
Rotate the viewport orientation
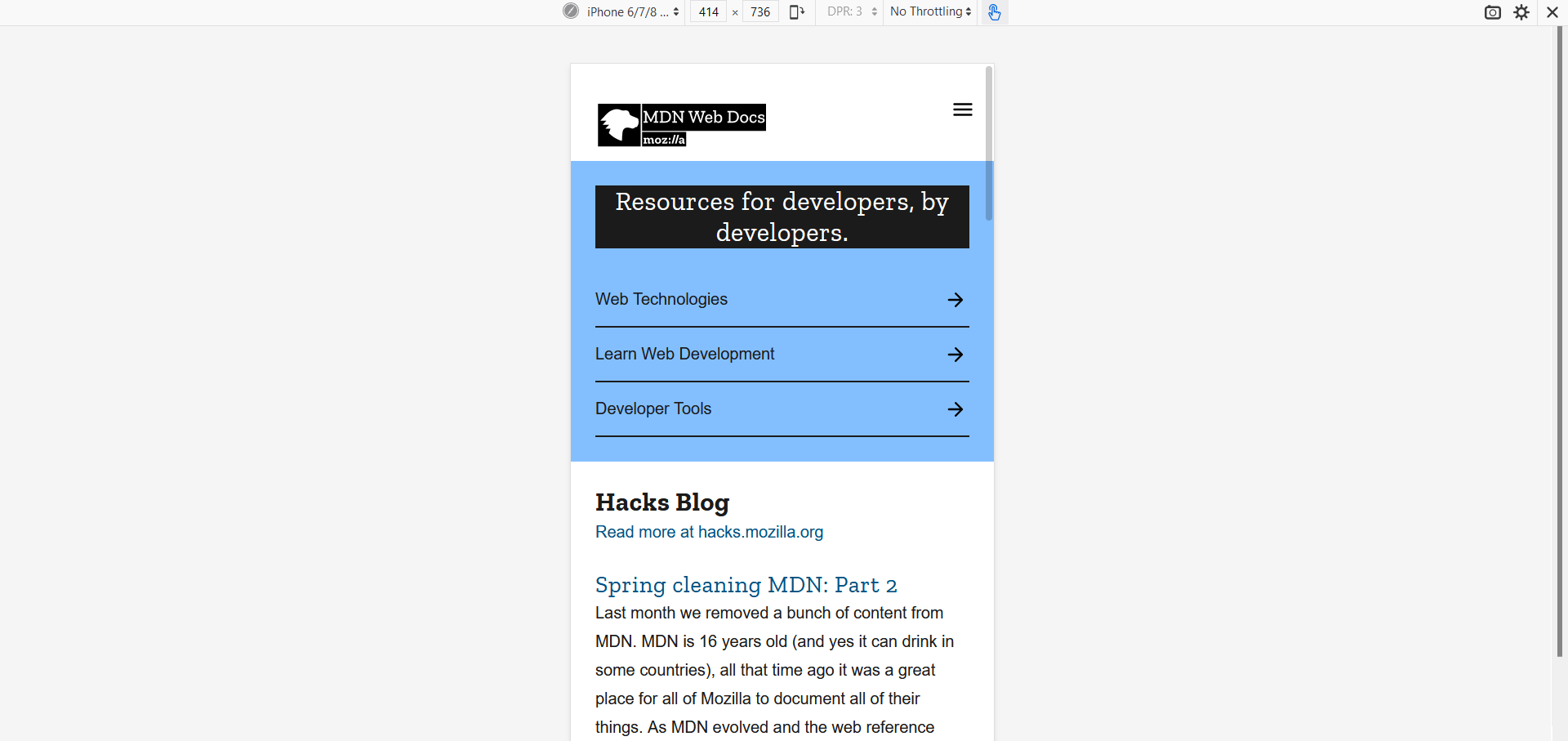pyautogui.click(x=796, y=12)
